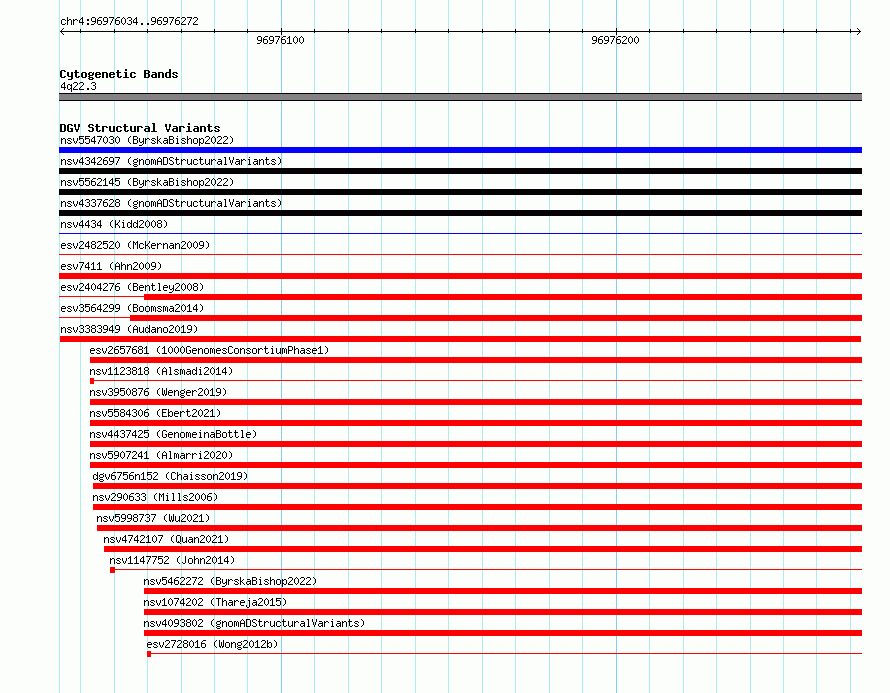The height and width of the screenshot is (693, 890).
Task: Select the black bar under the nsv4342697 label
Action: click(x=460, y=171)
